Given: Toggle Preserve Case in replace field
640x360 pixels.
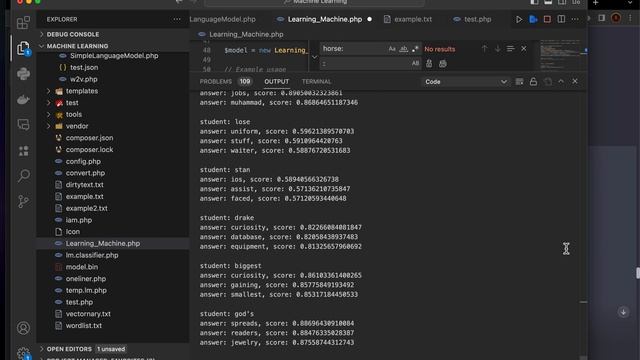Looking at the screenshot, I should (415, 64).
